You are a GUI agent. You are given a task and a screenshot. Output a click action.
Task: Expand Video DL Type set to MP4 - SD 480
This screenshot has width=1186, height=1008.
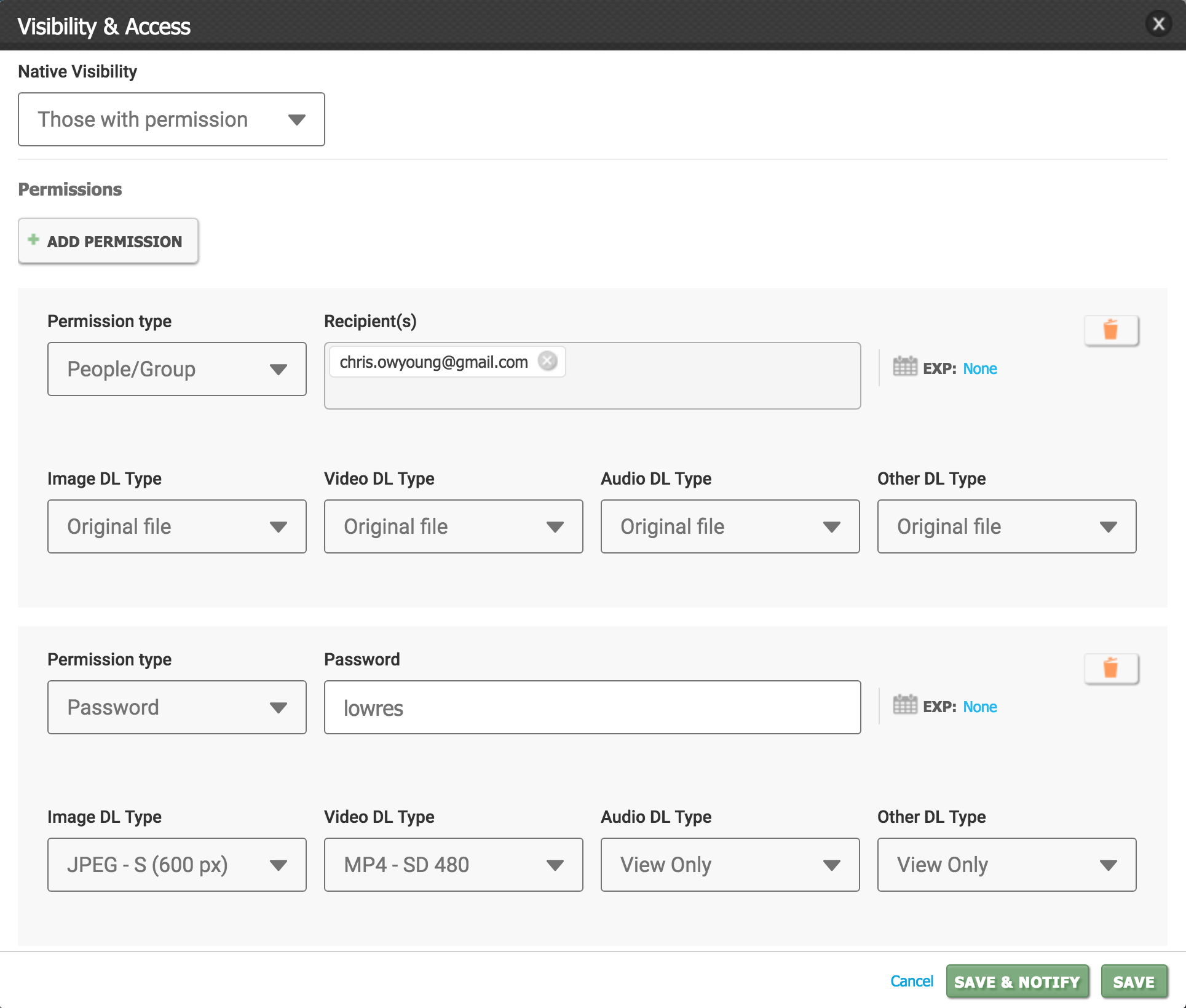(454, 865)
